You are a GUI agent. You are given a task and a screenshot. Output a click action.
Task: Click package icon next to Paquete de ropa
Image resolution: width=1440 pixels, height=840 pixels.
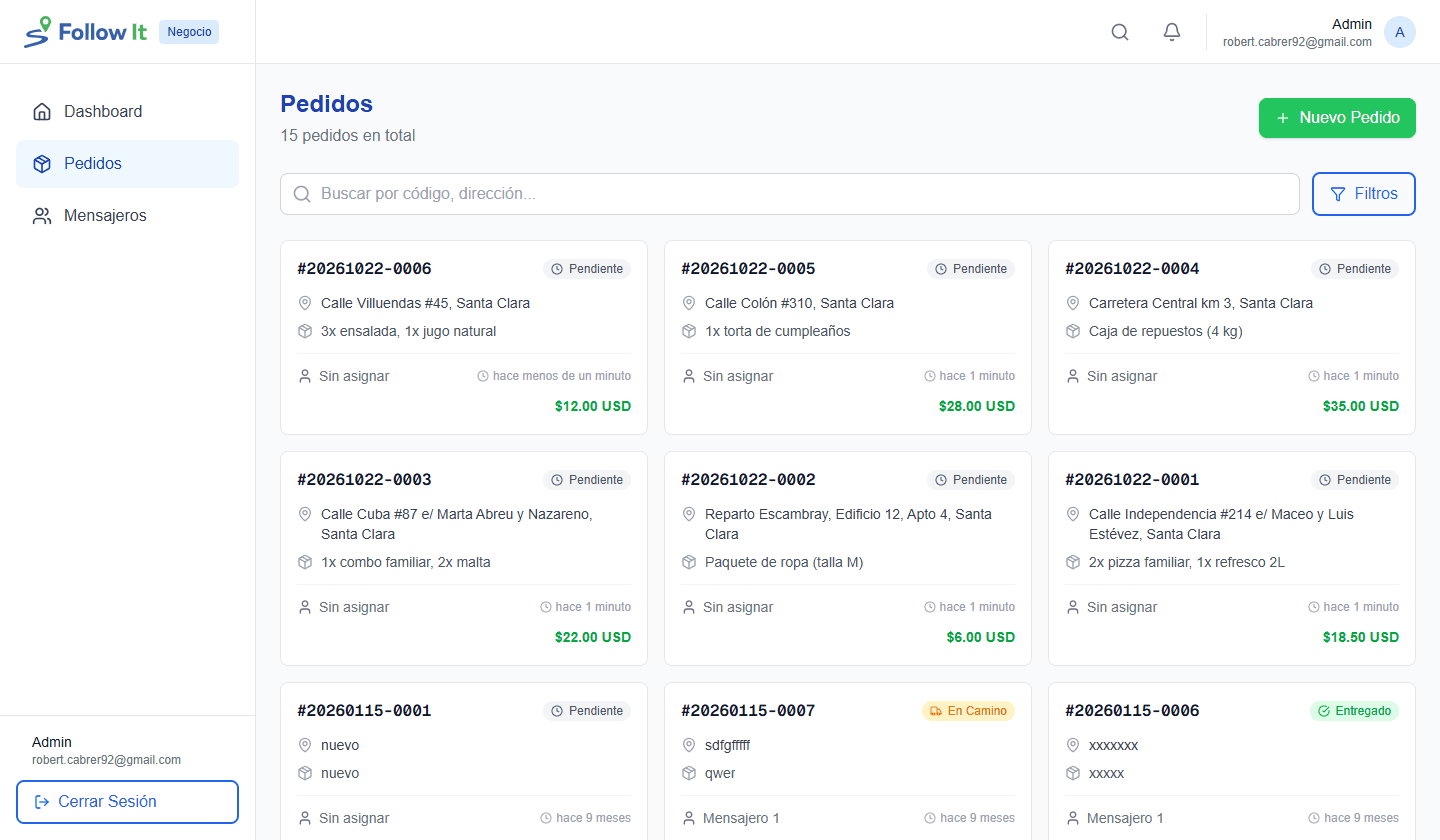[689, 562]
